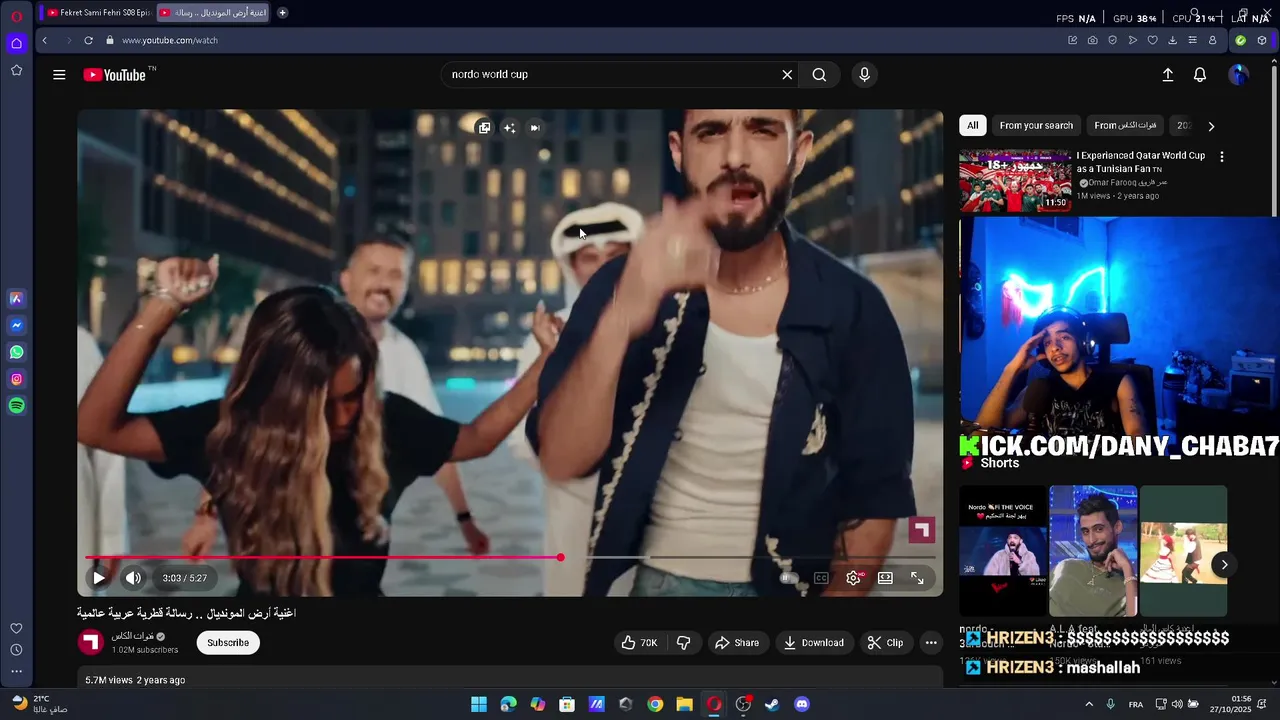The image size is (1280, 720).
Task: Dislike the video
Action: 684,643
